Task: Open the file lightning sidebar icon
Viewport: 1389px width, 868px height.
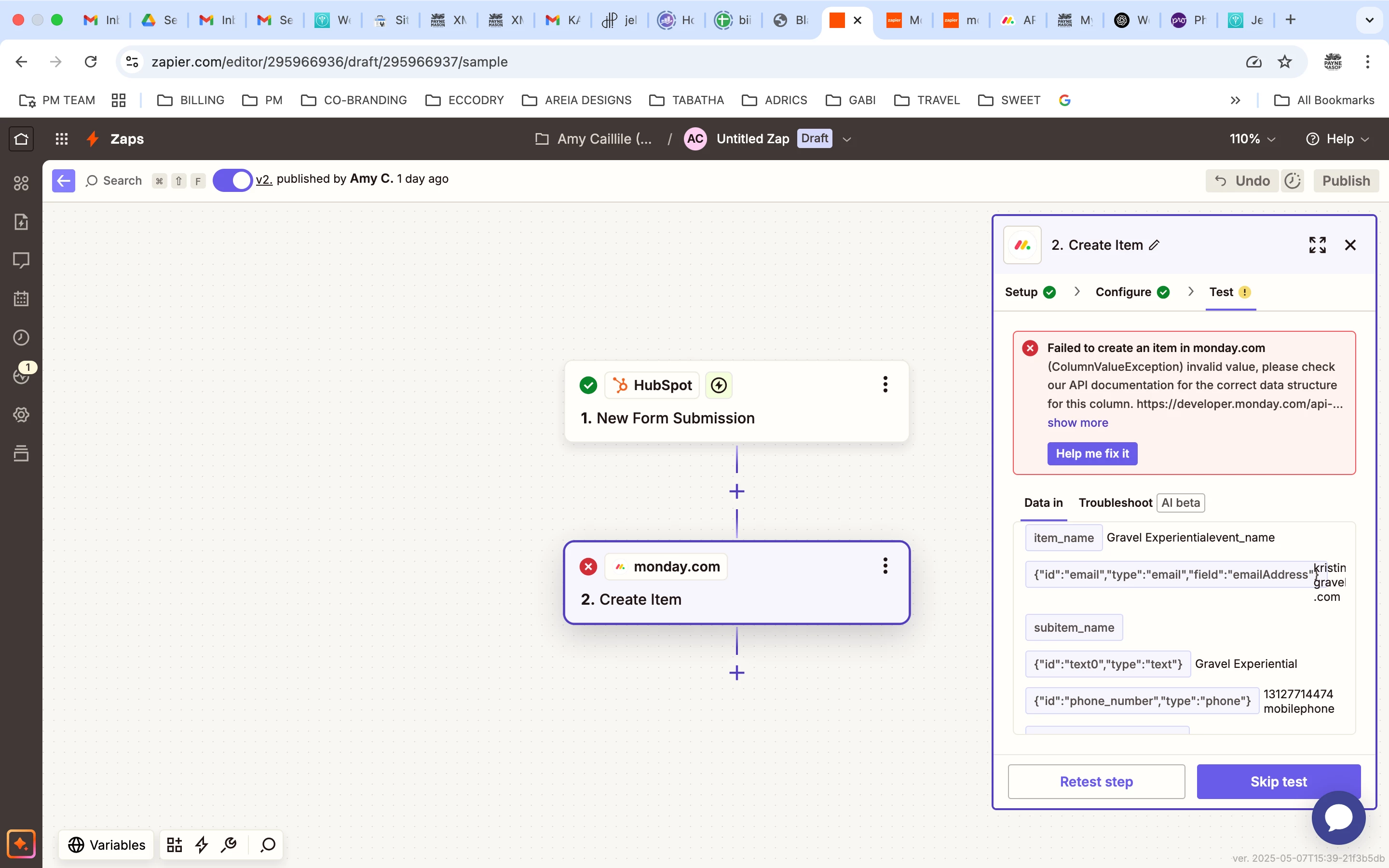Action: [x=21, y=222]
